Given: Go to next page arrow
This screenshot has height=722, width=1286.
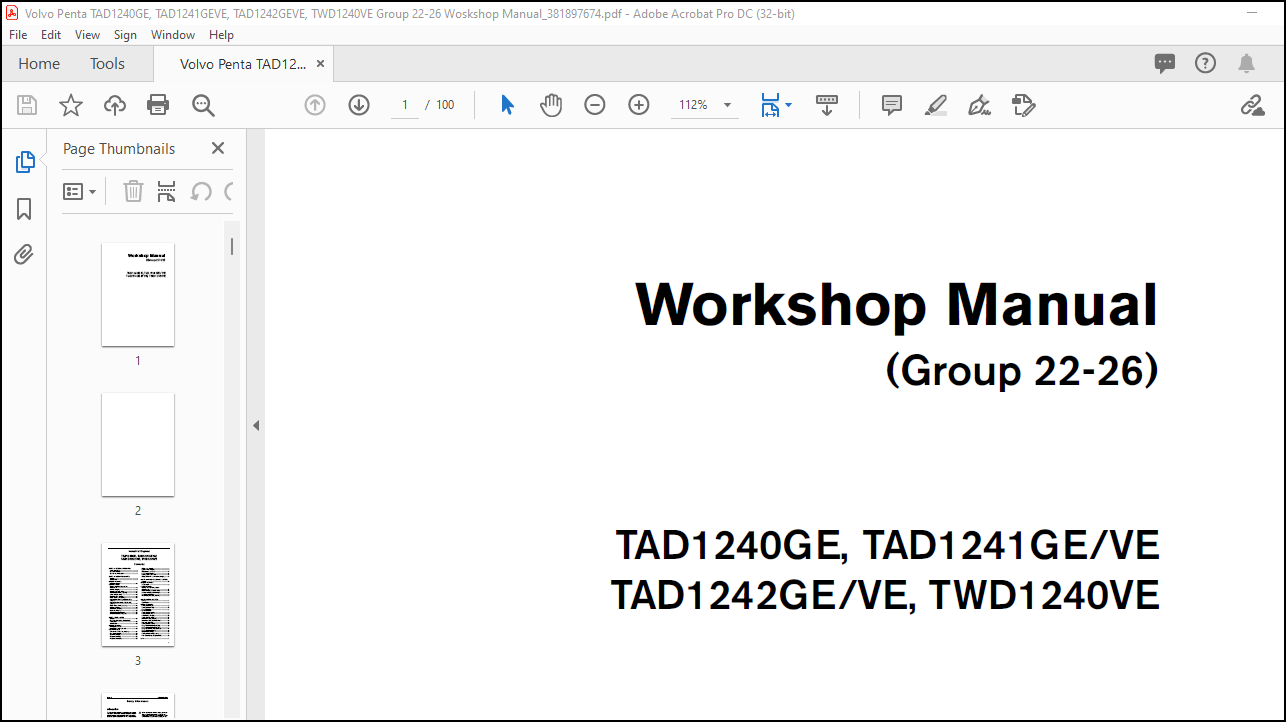Looking at the screenshot, I should 359,105.
